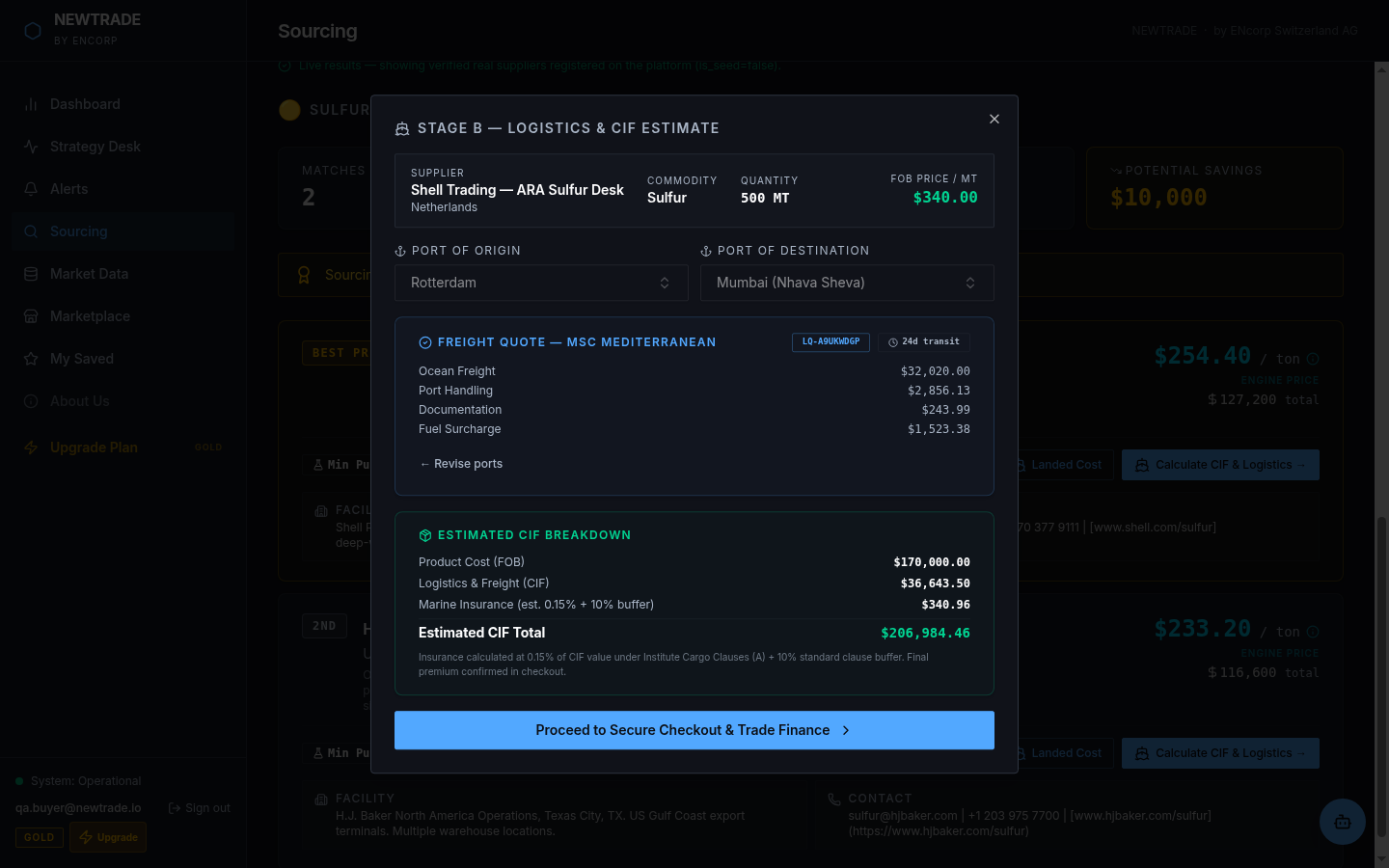Click the info icon beside $254.40 / ton

[1313, 359]
